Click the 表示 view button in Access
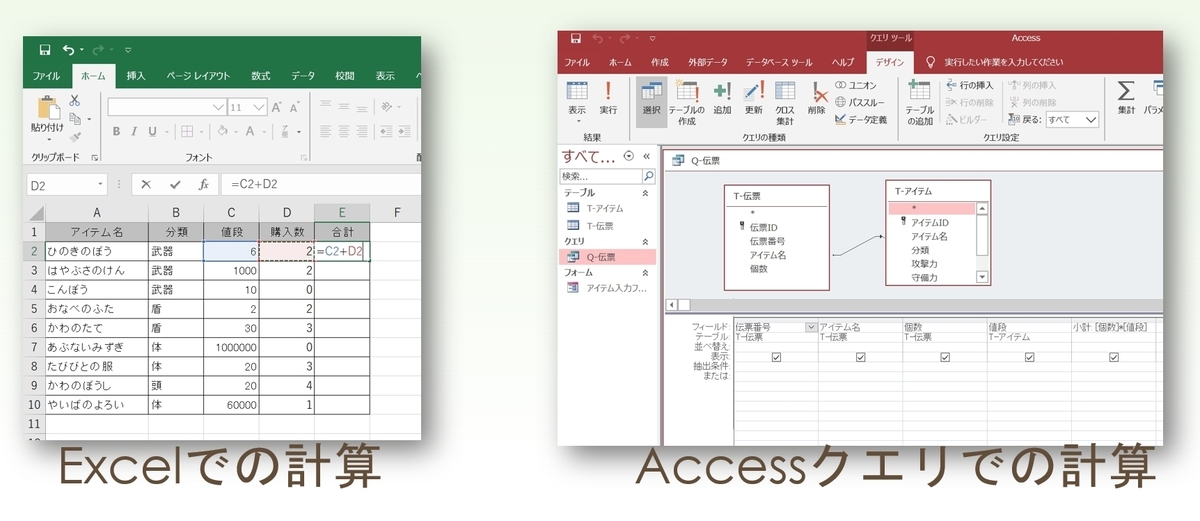This screenshot has width=1200, height=521. (577, 101)
